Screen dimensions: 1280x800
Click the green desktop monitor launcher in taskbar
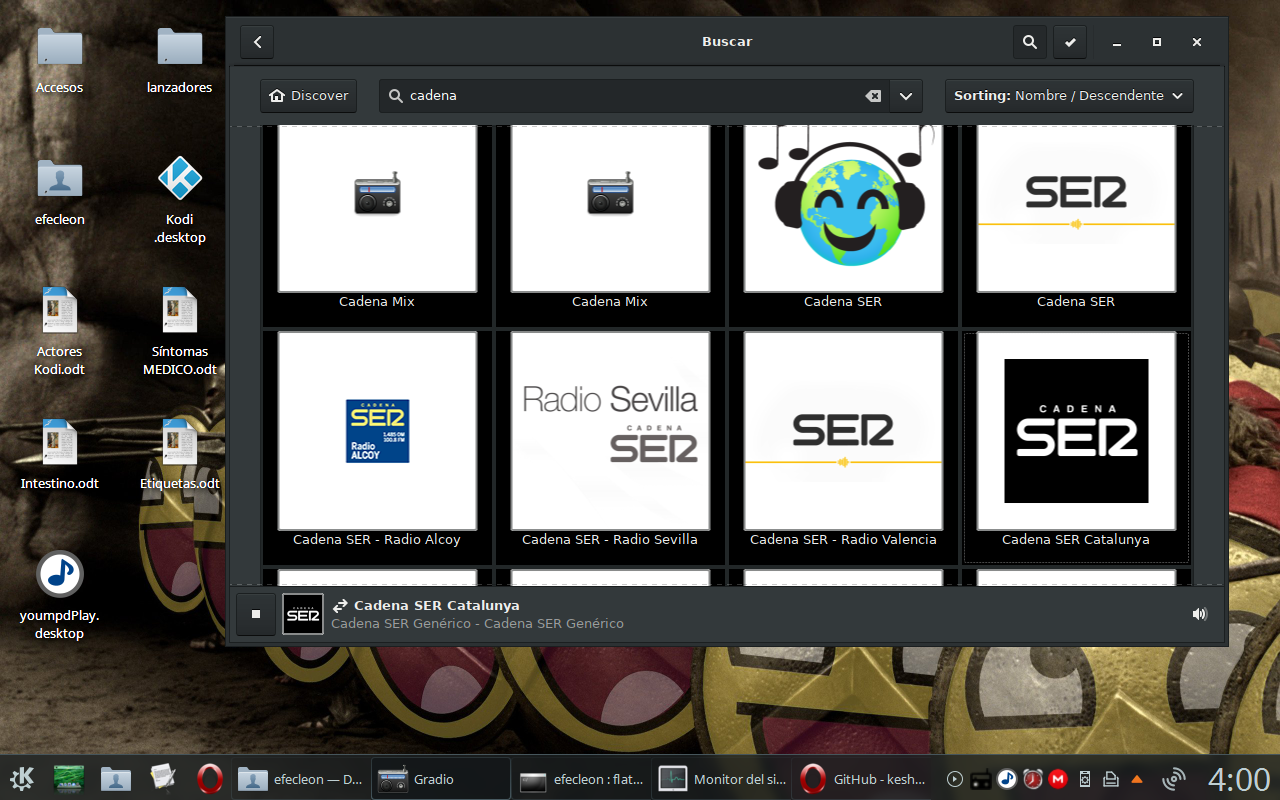pyautogui.click(x=69, y=778)
